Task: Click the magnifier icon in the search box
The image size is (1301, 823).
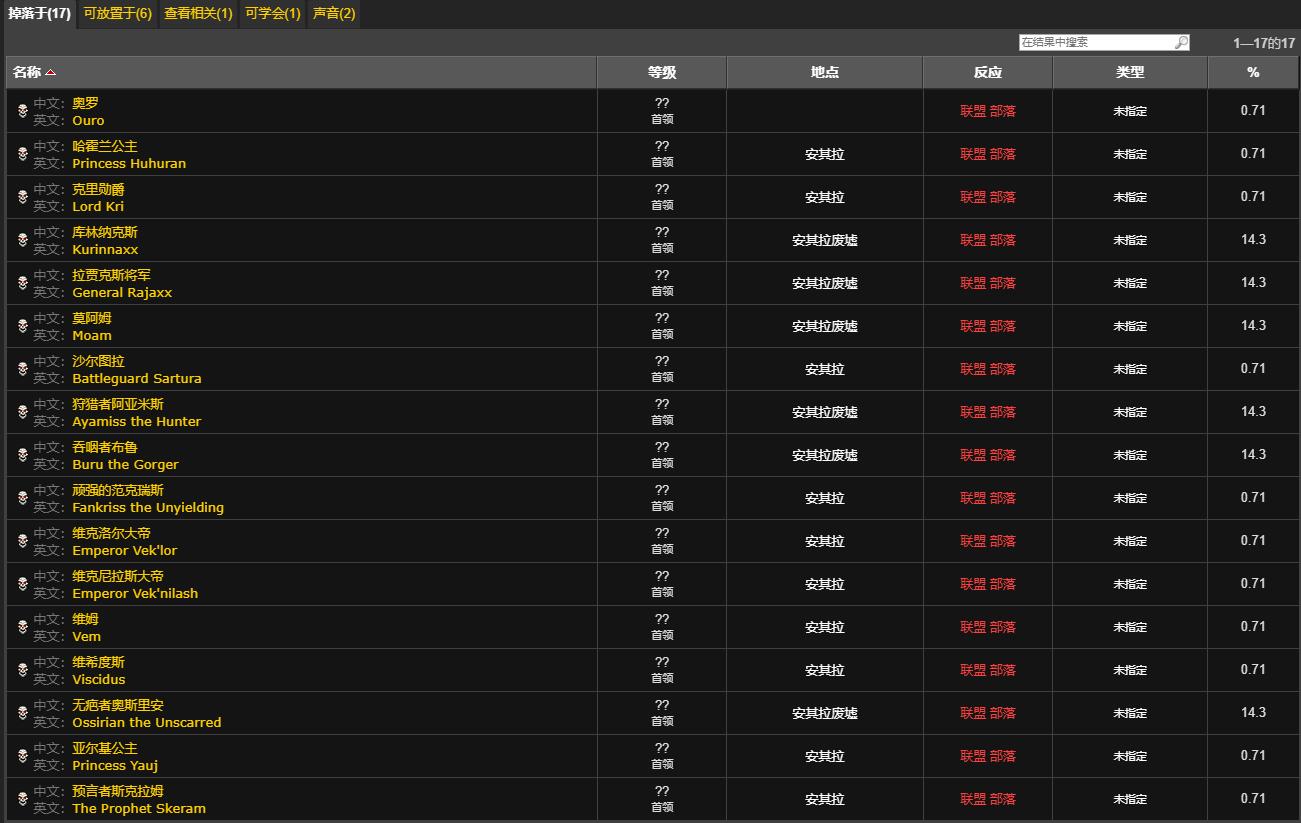Action: pyautogui.click(x=1181, y=42)
